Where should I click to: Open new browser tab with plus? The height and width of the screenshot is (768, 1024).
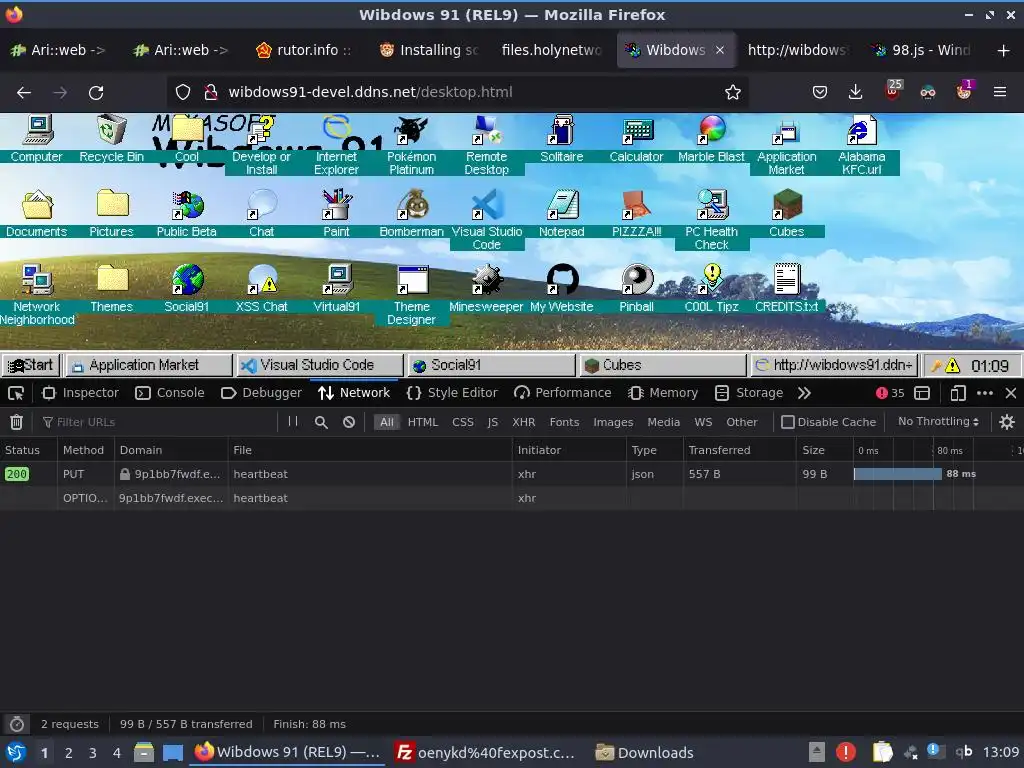point(1003,50)
